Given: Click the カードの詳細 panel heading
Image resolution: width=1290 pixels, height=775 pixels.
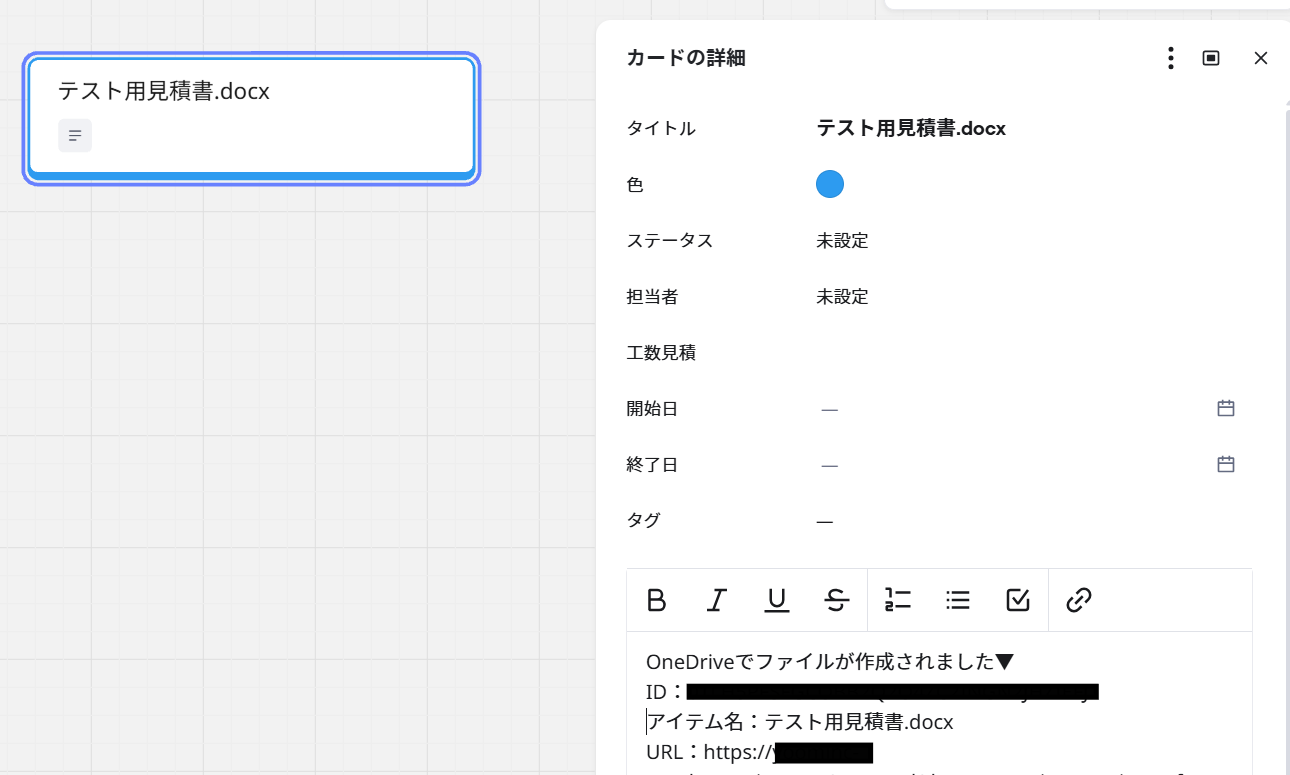Looking at the screenshot, I should coord(686,58).
